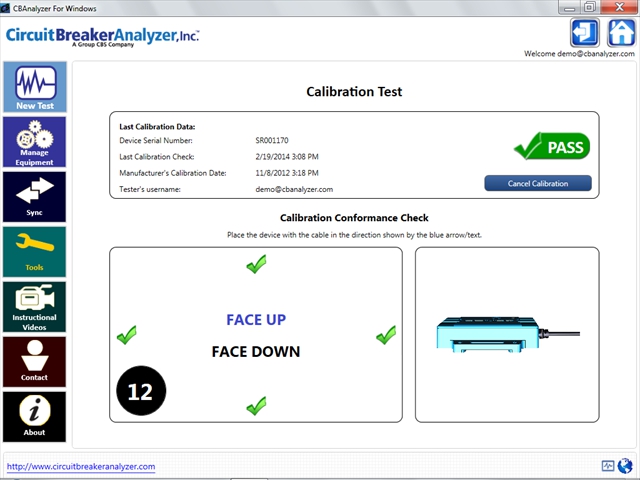Open Manage Equipment tile
Viewport: 640px width, 480px height.
[x=35, y=142]
